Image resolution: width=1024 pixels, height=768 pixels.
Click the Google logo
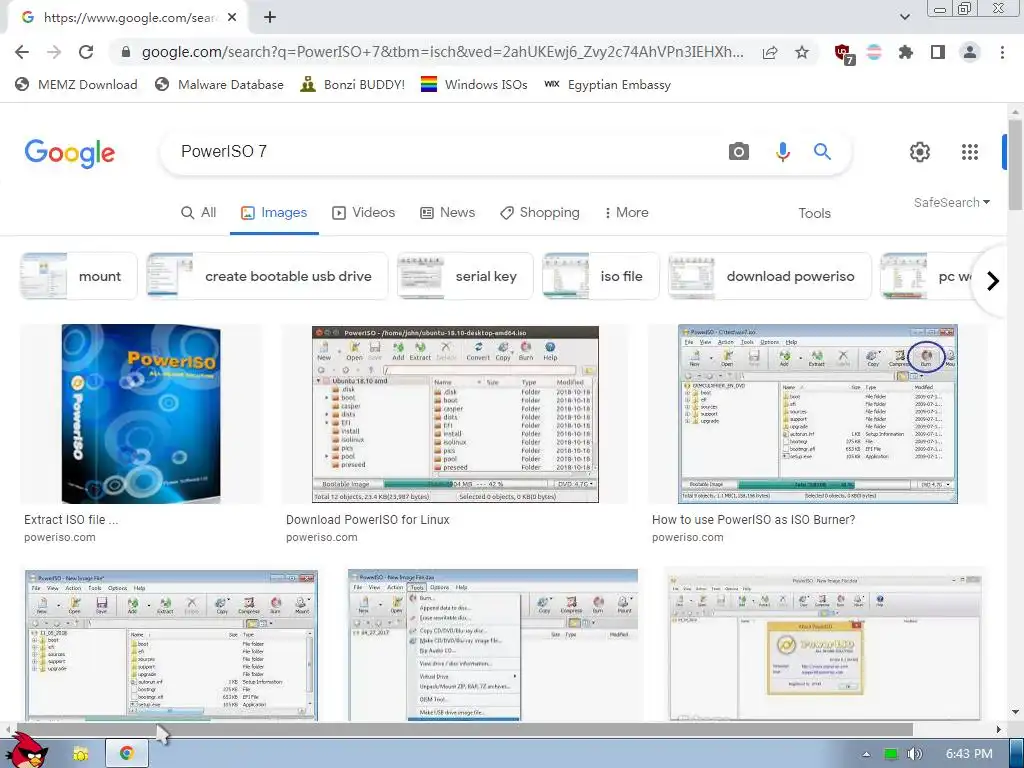tap(70, 153)
